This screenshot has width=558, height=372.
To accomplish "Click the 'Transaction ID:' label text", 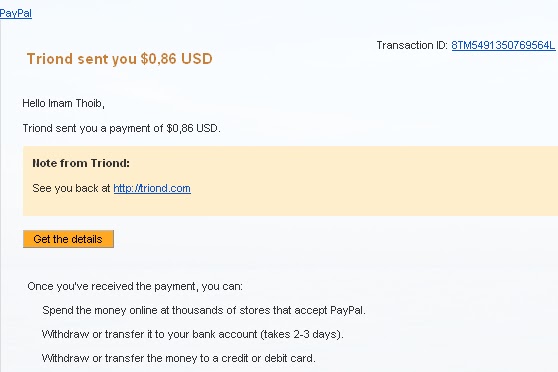I will tap(412, 46).
